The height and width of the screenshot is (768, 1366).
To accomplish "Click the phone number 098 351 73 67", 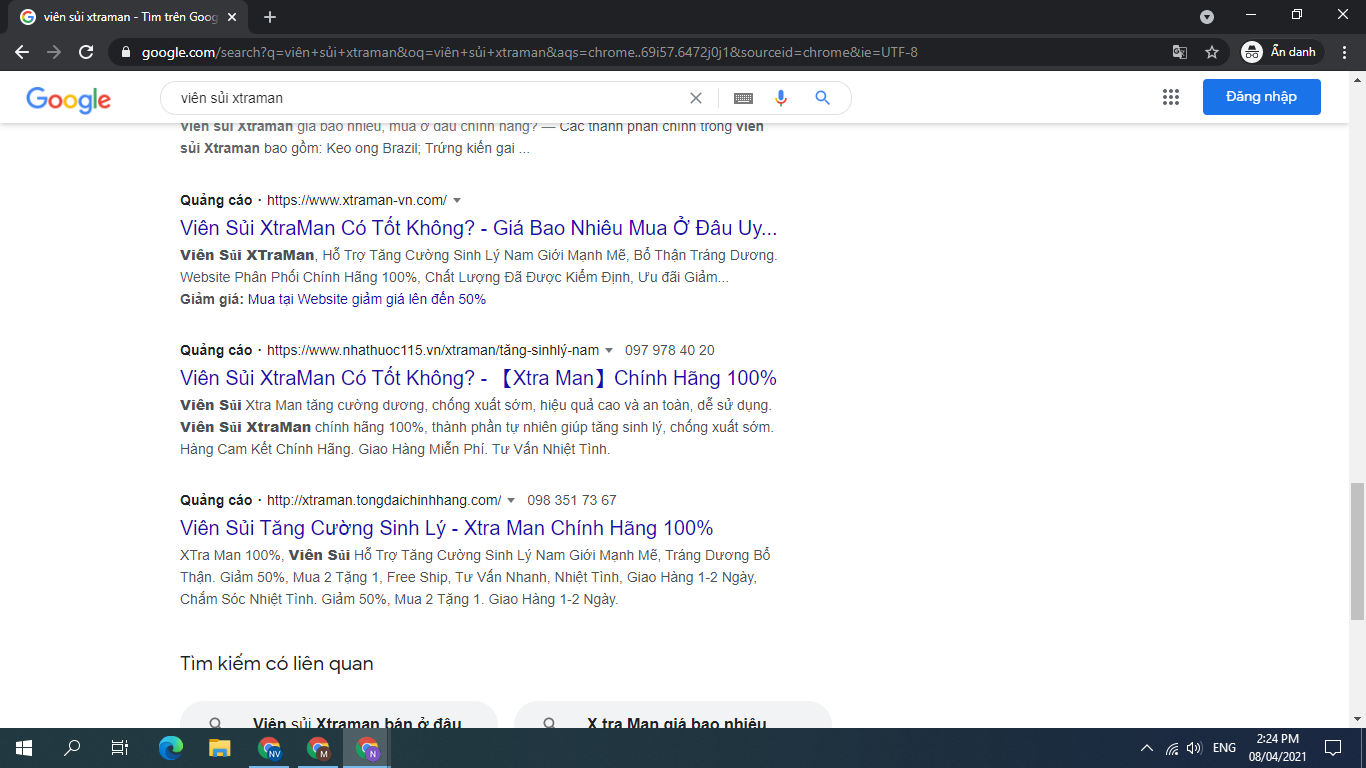I will click(x=572, y=500).
